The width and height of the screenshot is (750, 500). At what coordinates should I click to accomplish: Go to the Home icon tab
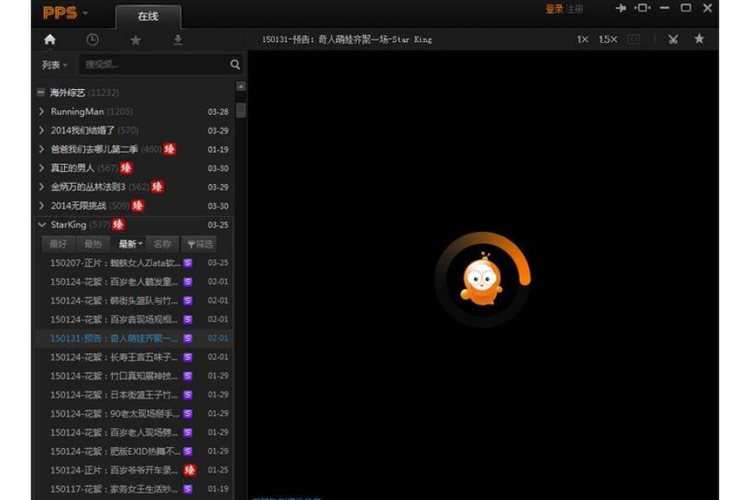click(x=50, y=40)
